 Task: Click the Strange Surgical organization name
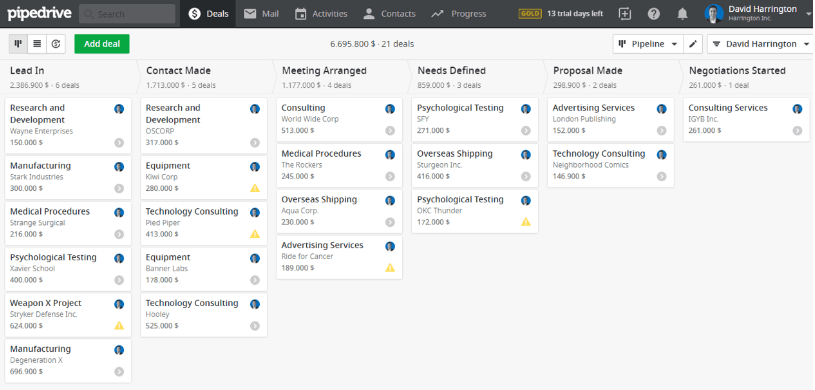coord(37,223)
